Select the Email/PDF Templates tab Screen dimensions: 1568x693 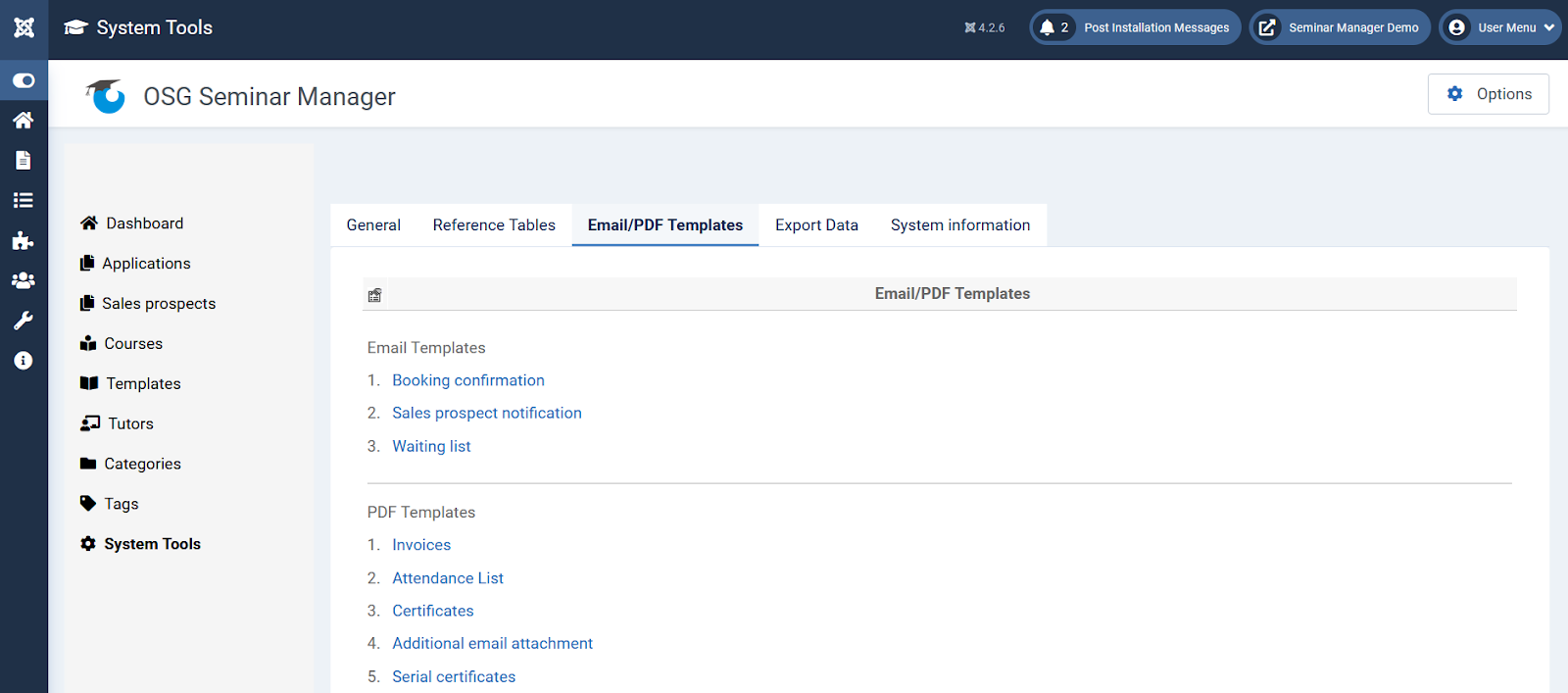click(x=665, y=225)
